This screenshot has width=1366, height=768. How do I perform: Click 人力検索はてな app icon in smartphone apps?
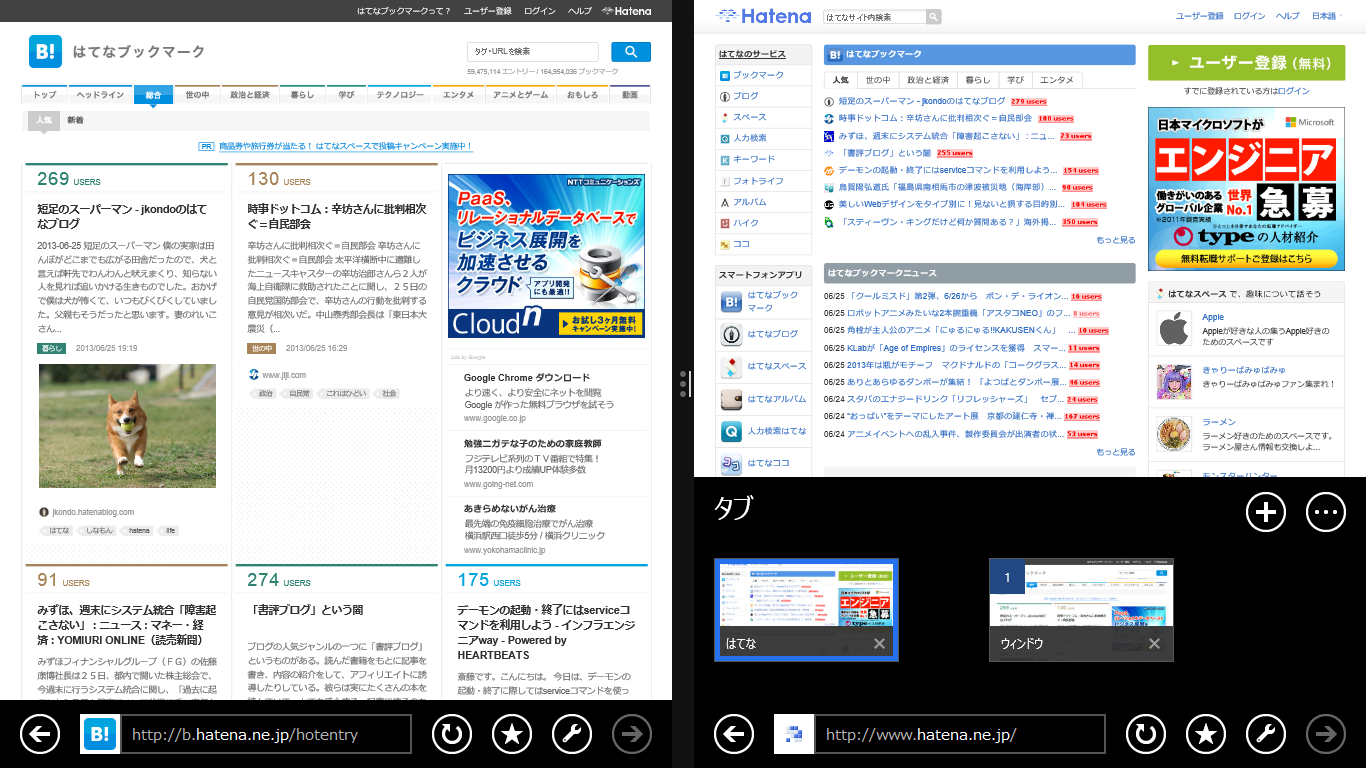coord(731,431)
